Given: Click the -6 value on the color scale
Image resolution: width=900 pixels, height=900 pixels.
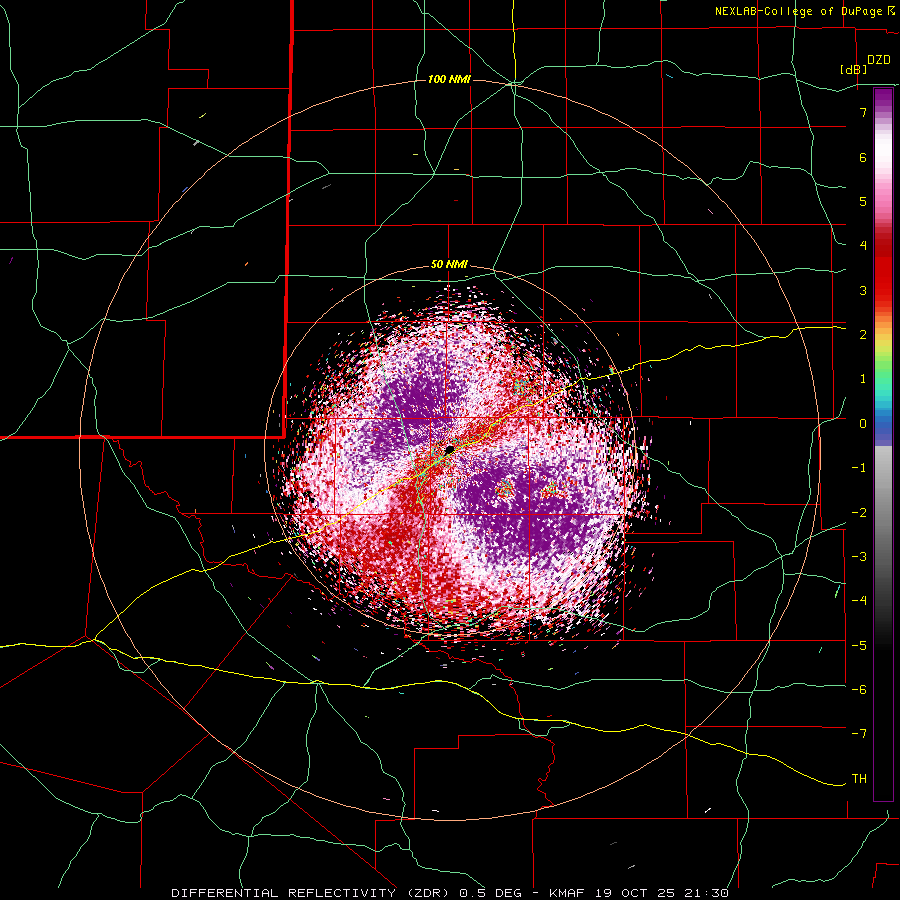Looking at the screenshot, I should pyautogui.click(x=859, y=689).
